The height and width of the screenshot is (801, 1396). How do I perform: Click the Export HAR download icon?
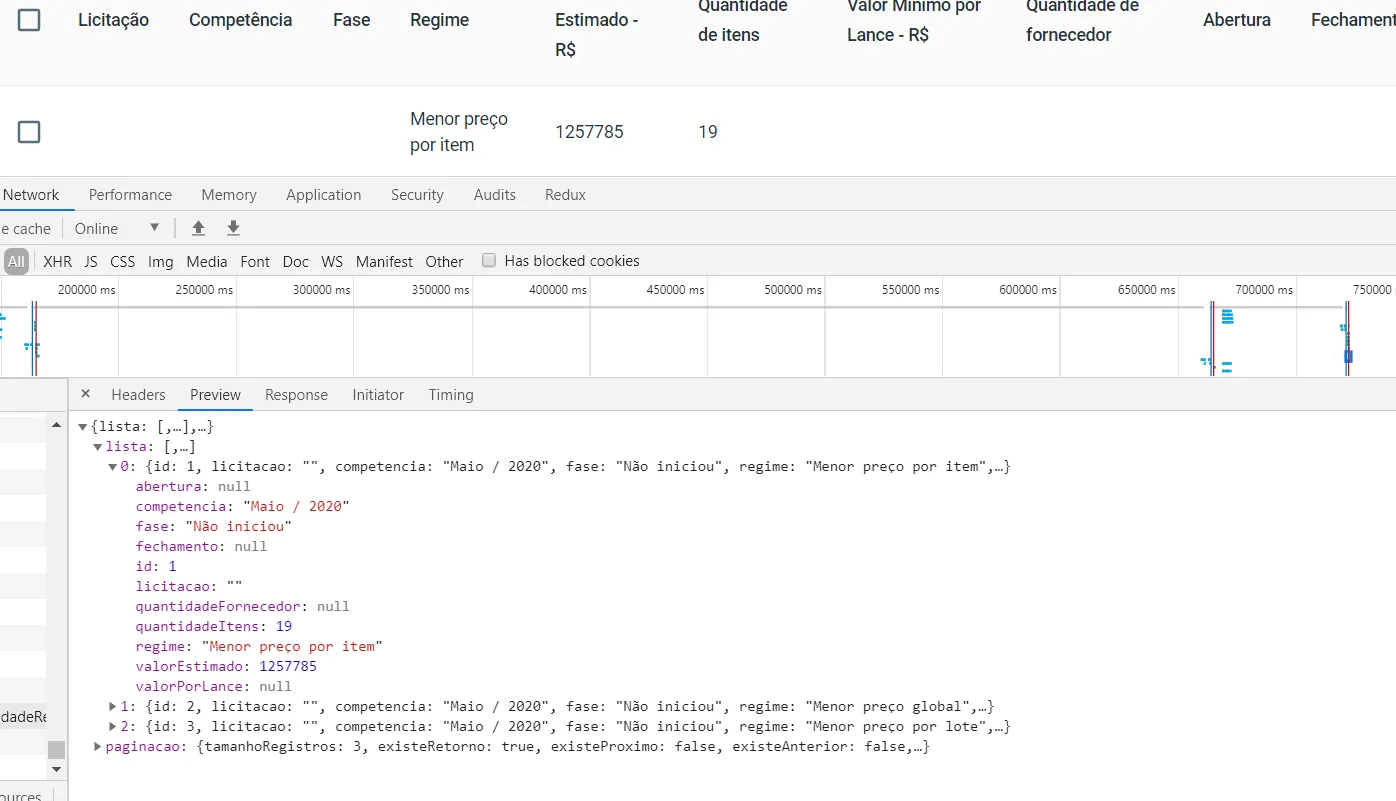coord(233,228)
